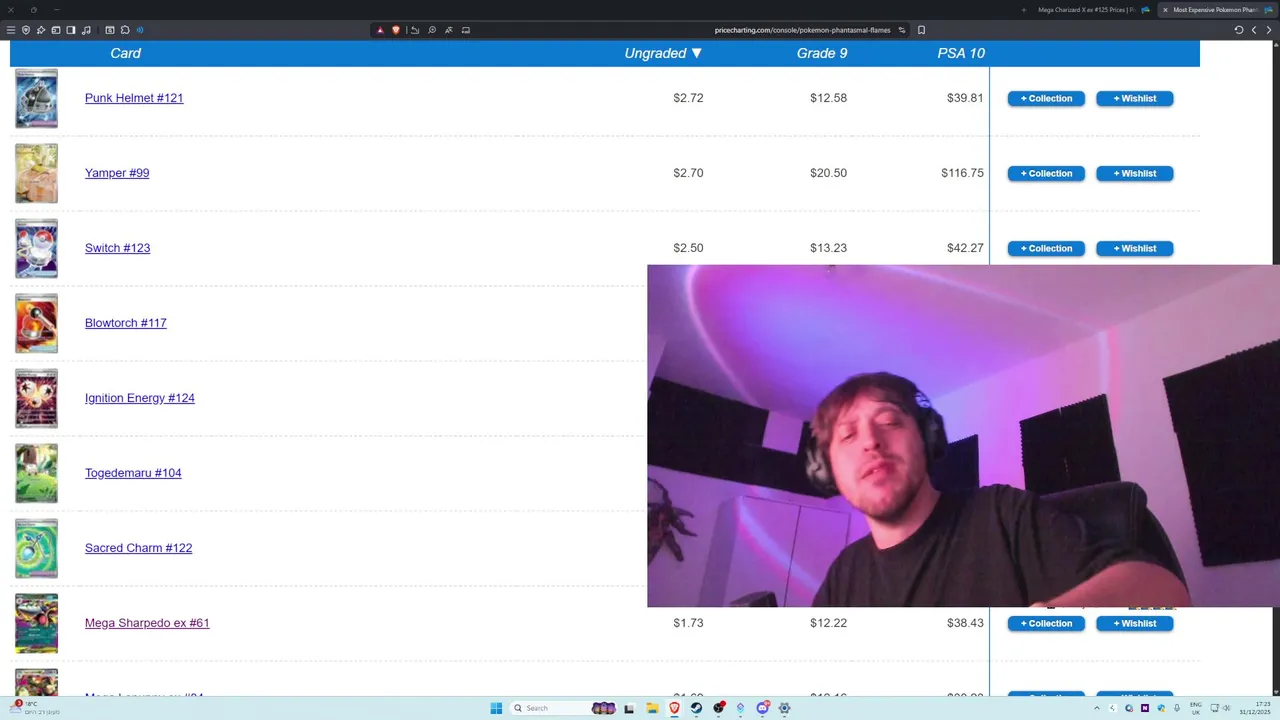Sort by the Grade 9 column header
Screen dimensions: 1280x720
(x=822, y=53)
